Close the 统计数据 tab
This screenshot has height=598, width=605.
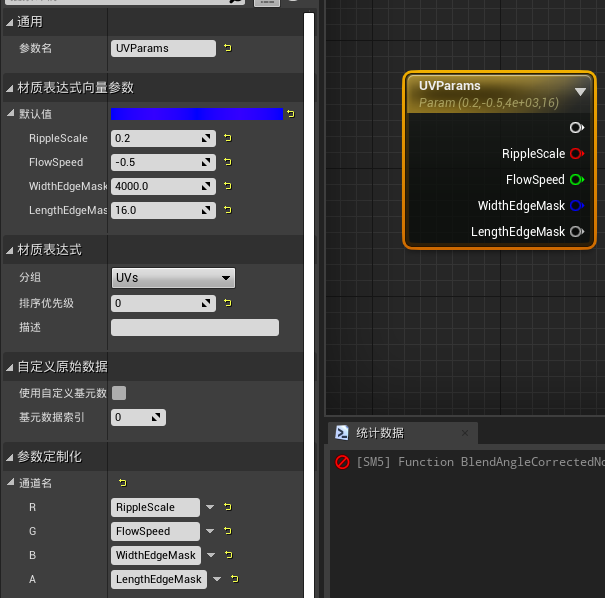coord(465,433)
